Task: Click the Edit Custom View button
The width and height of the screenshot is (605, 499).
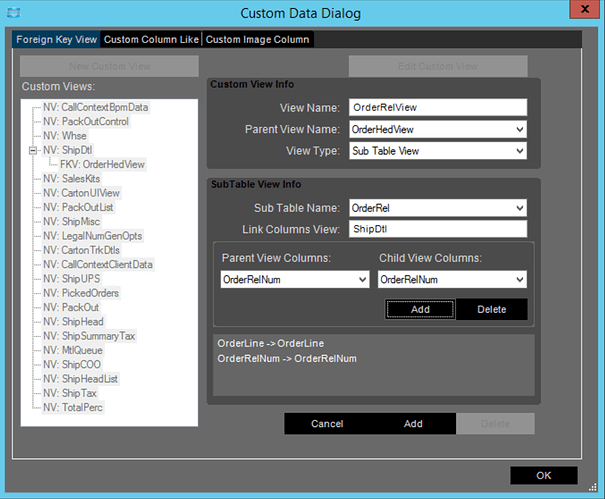Action: (x=438, y=66)
